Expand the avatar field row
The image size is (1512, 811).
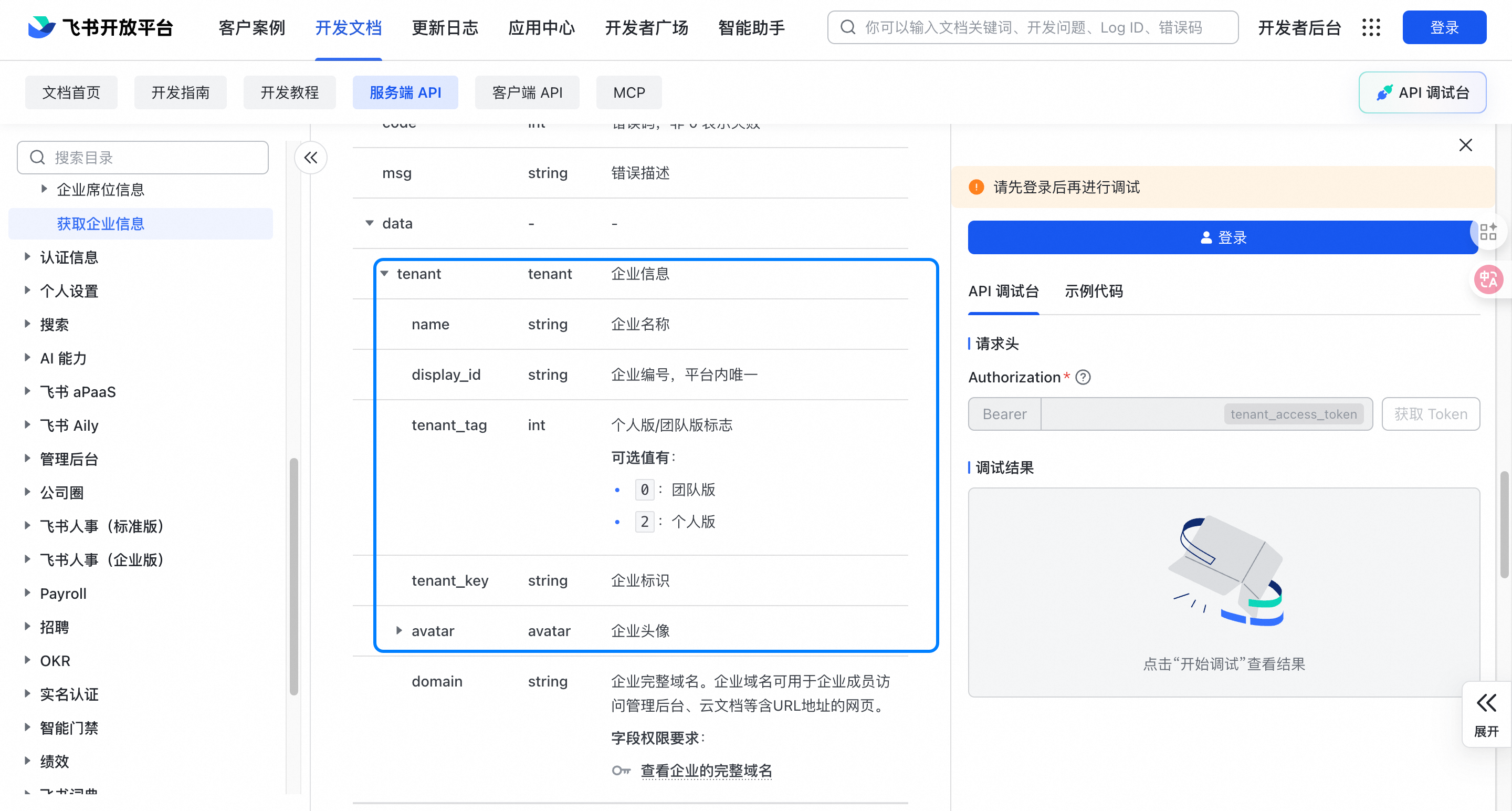[399, 631]
